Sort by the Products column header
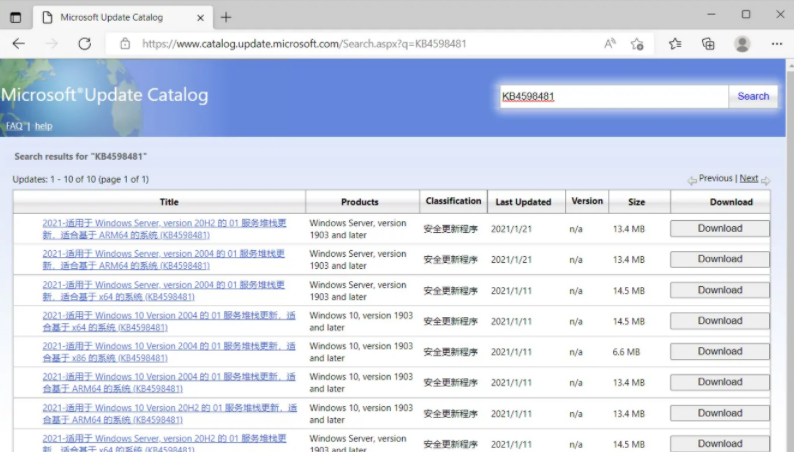 coord(360,202)
